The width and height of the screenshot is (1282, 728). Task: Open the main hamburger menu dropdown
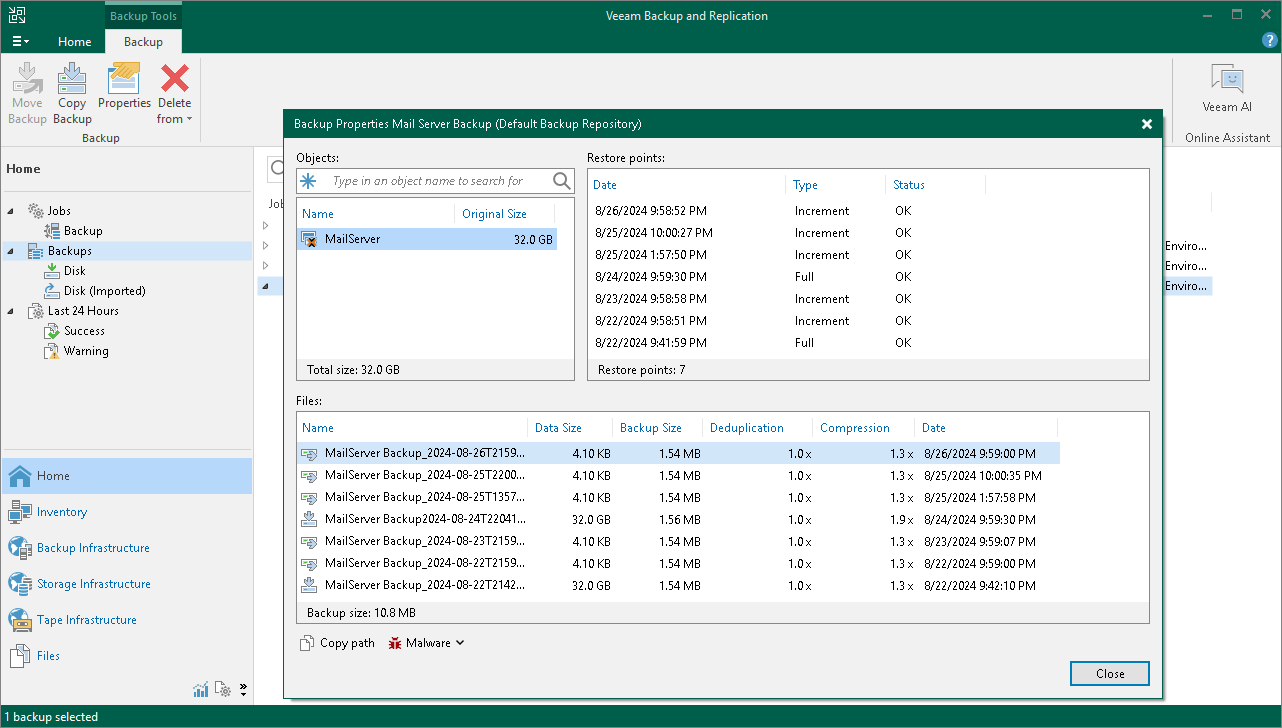20,41
